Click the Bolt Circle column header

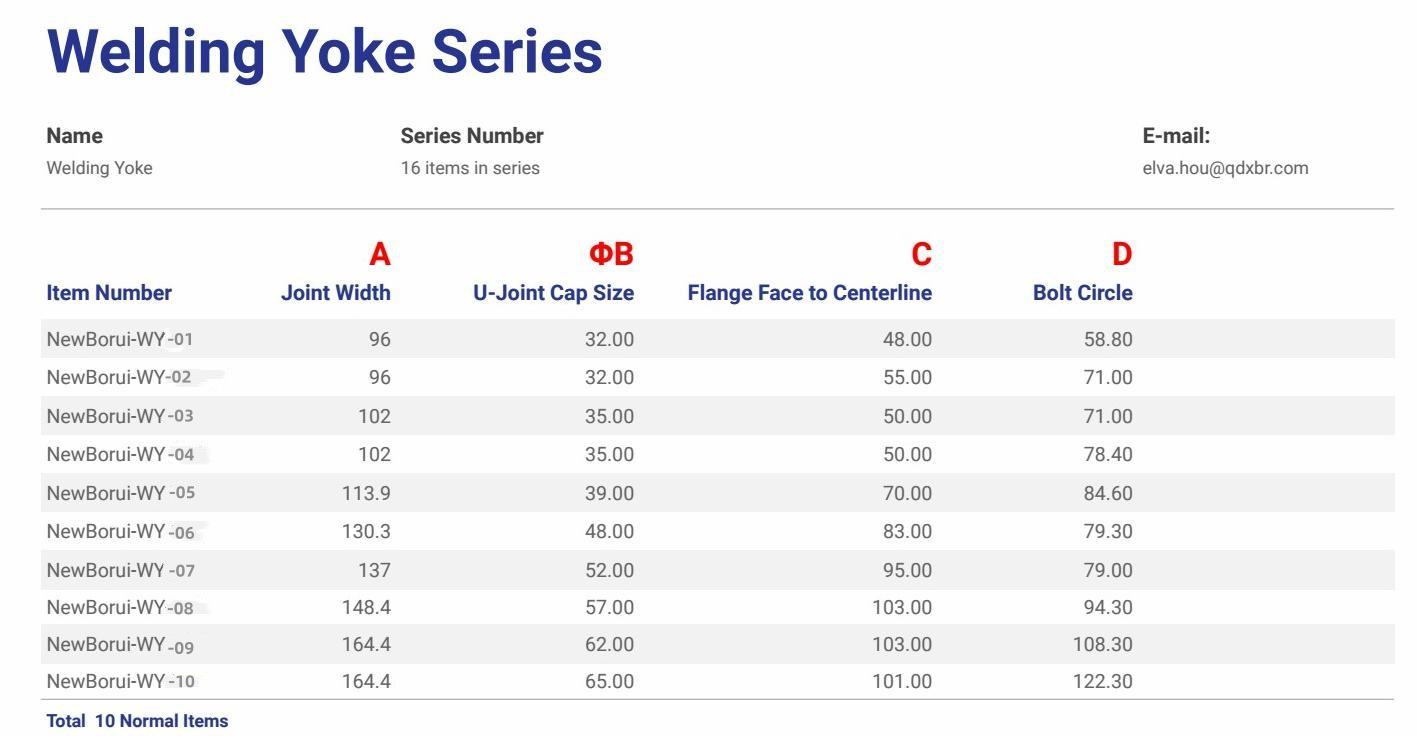pyautogui.click(x=1083, y=293)
